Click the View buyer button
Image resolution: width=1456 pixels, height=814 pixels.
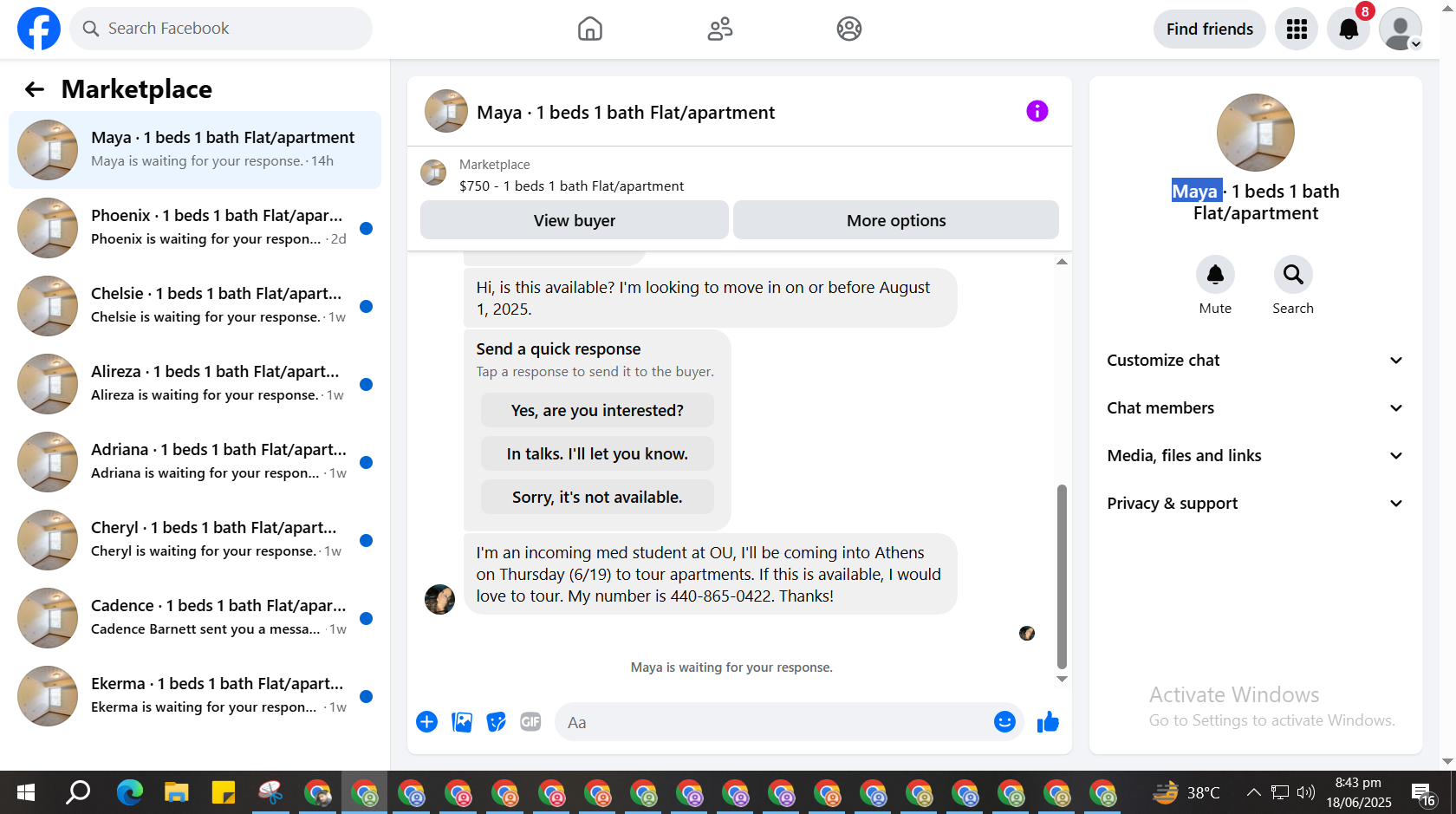point(575,220)
